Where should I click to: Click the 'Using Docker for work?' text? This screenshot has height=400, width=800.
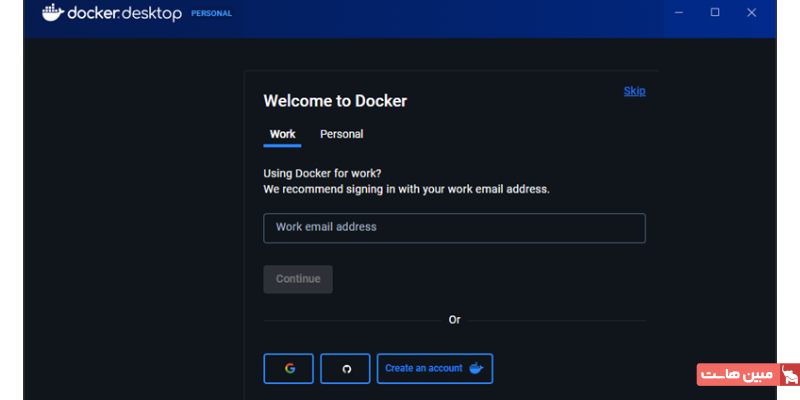tap(315, 173)
